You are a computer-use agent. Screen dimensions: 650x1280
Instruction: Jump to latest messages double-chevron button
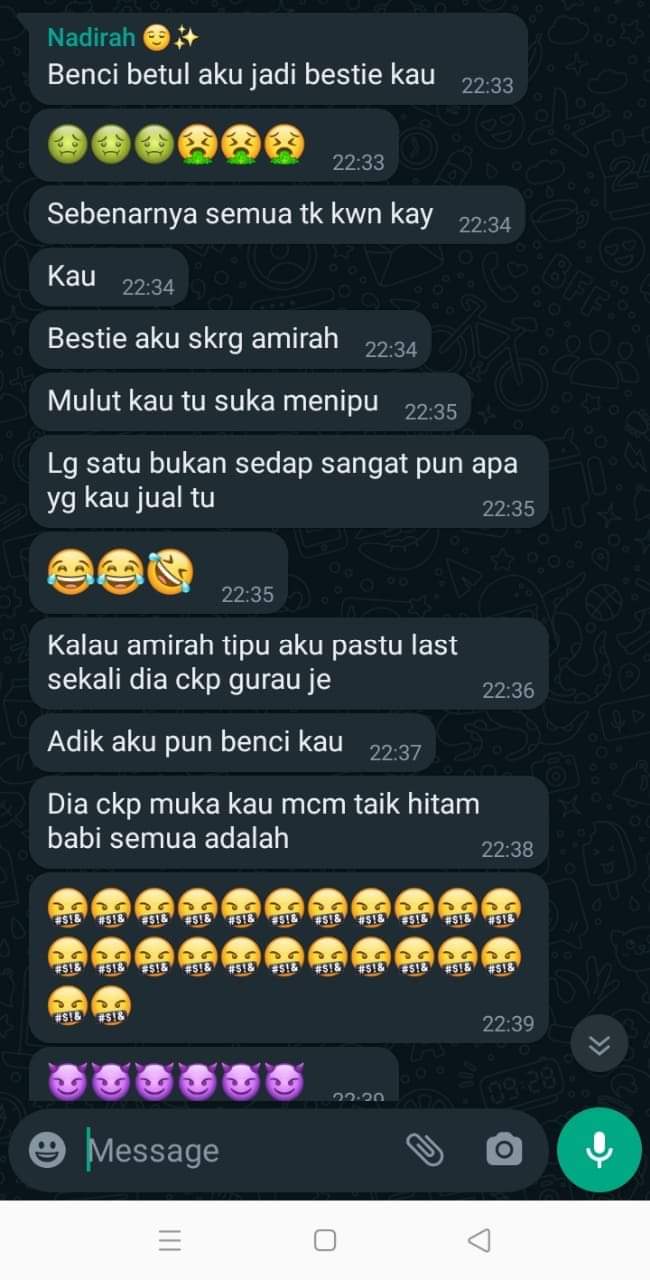(599, 1045)
